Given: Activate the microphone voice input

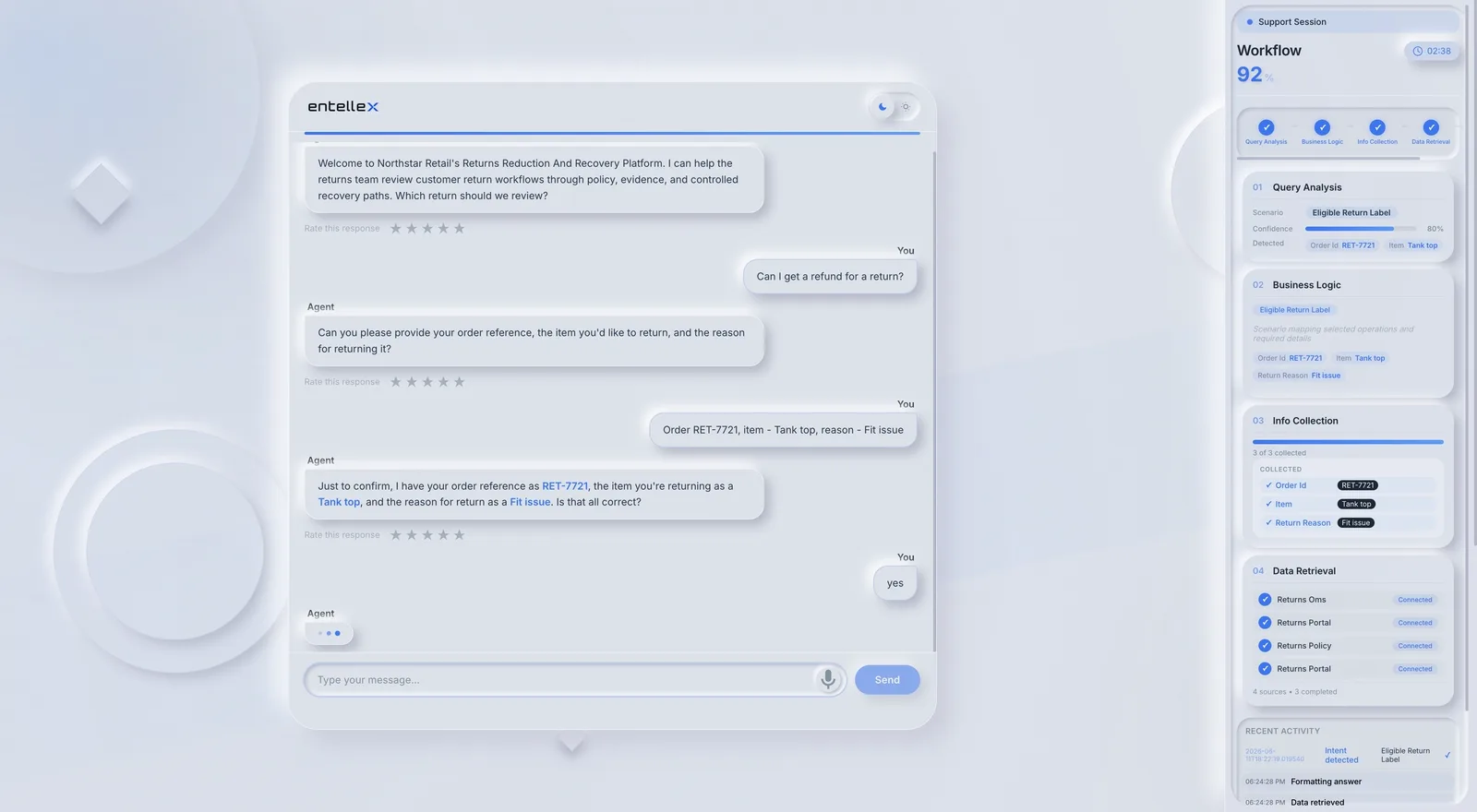Looking at the screenshot, I should point(828,680).
